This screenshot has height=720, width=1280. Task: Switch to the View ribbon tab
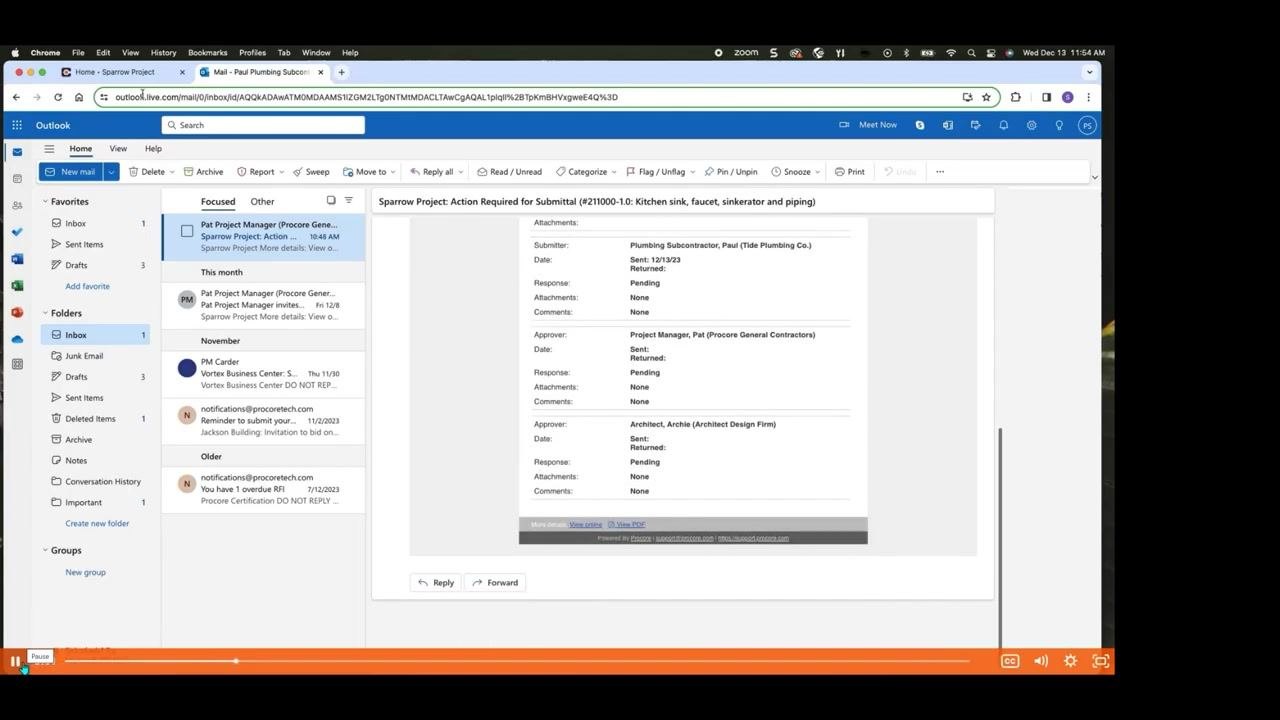[x=118, y=149]
